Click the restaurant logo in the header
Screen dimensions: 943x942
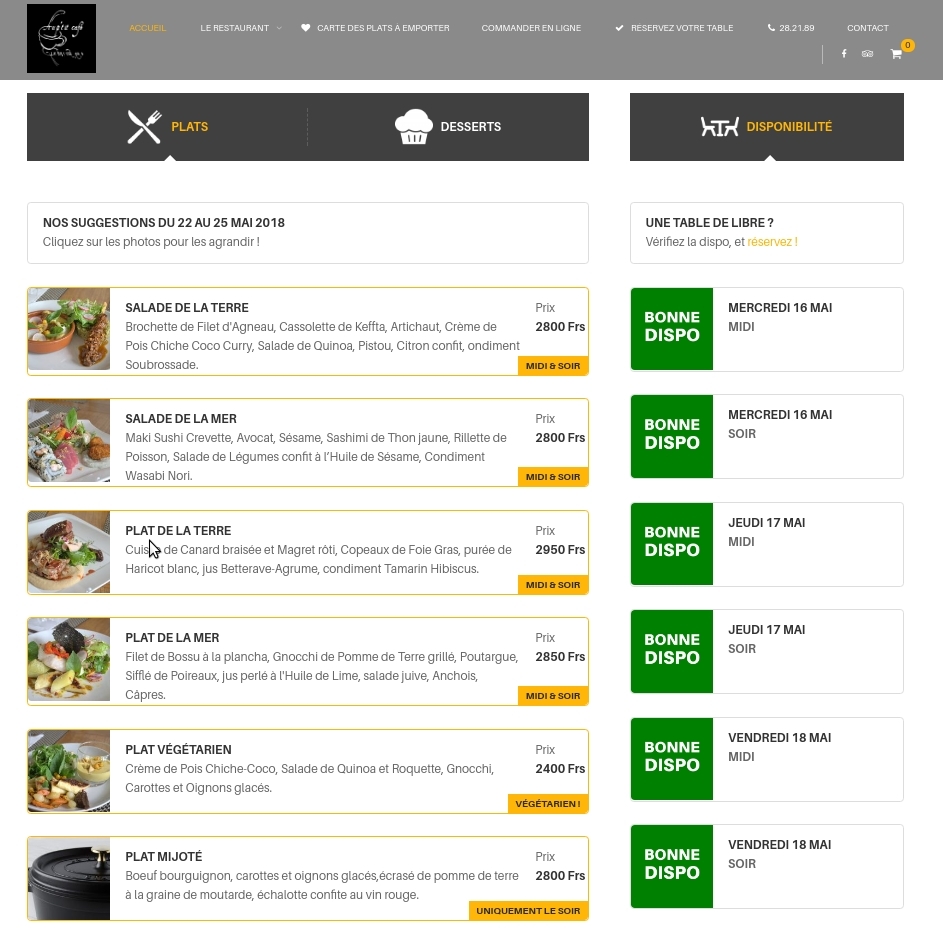coord(61,38)
